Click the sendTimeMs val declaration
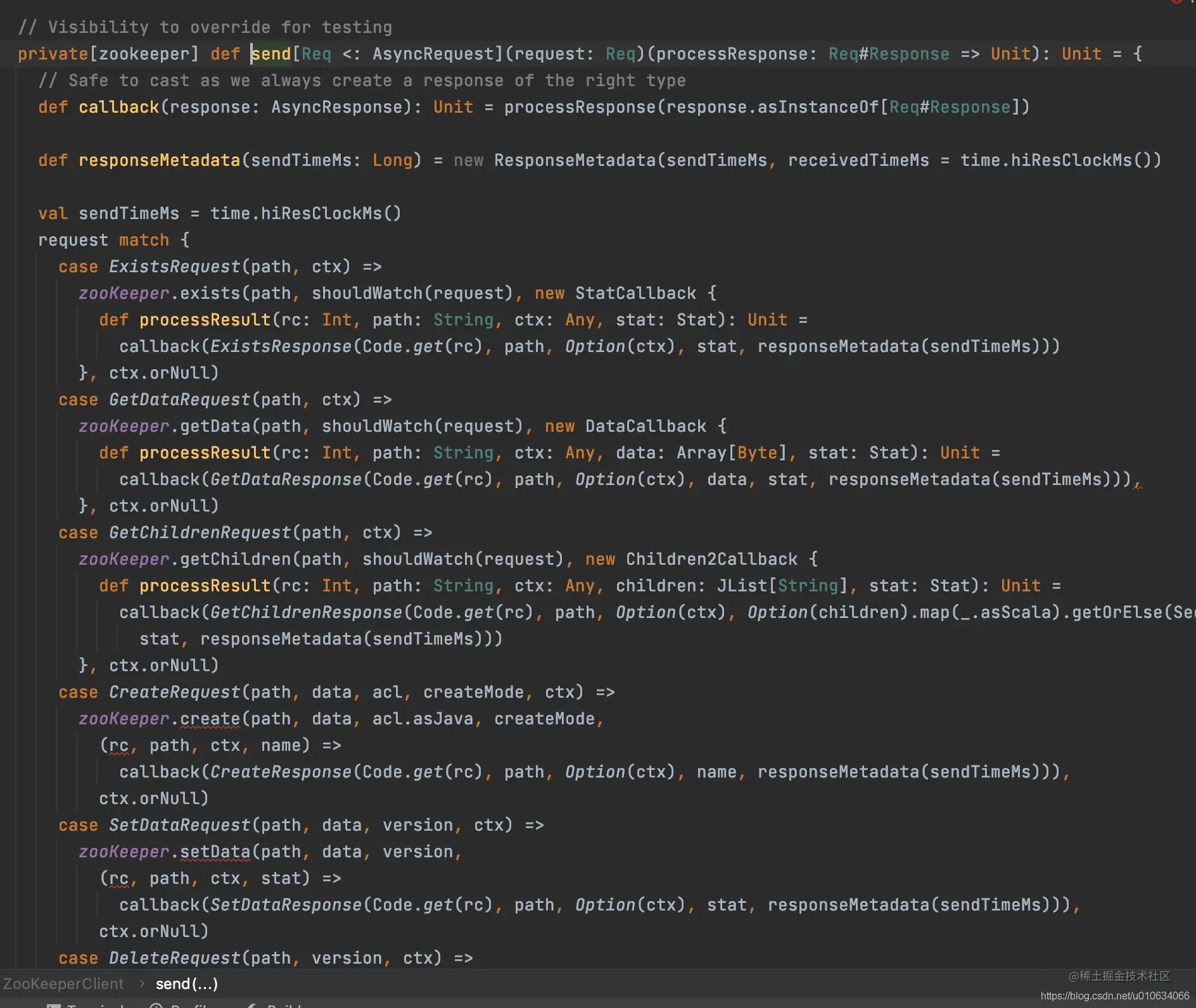The width and height of the screenshot is (1196, 1008). click(x=129, y=213)
